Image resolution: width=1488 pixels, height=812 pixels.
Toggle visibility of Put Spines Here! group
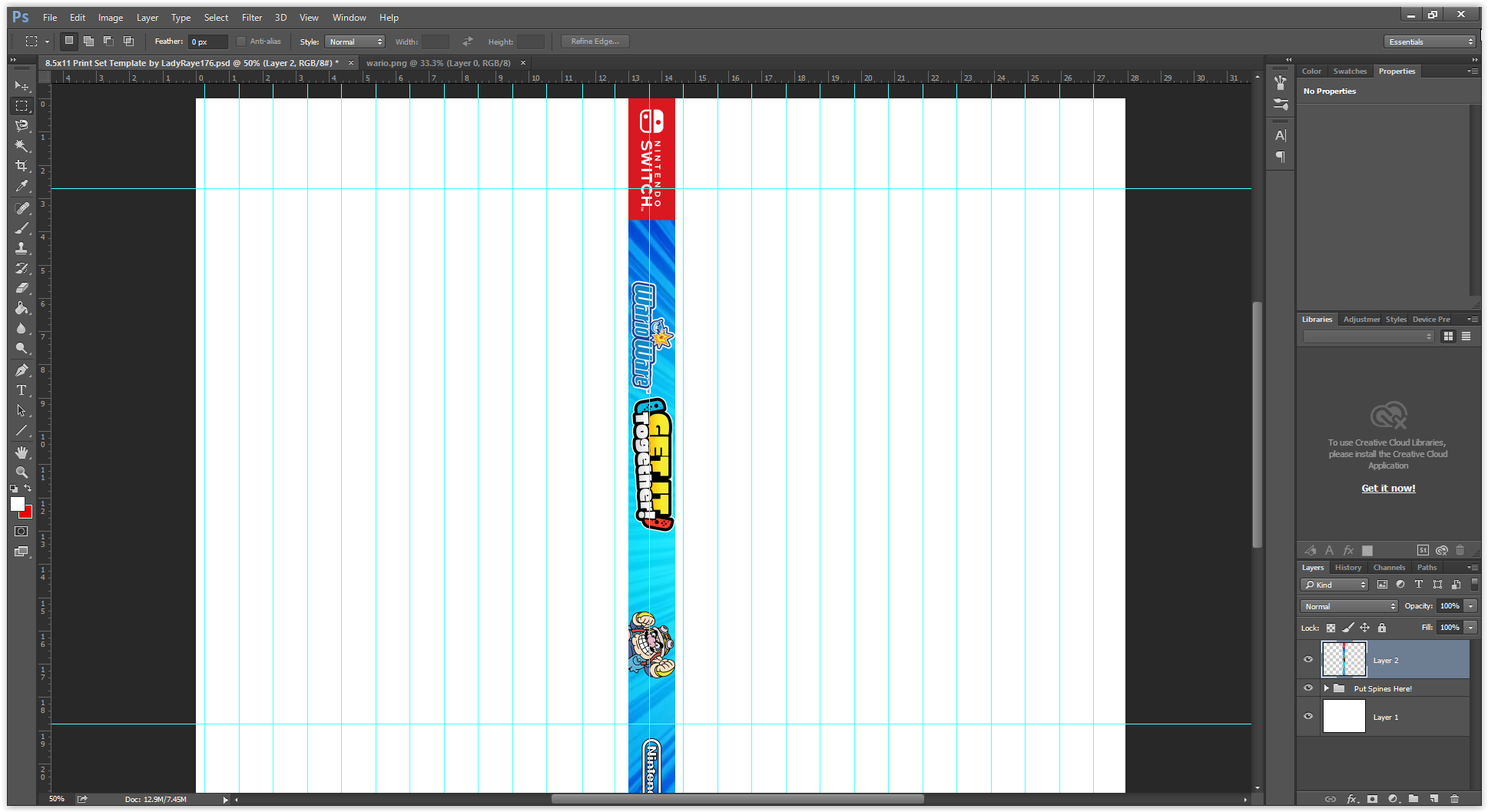pyautogui.click(x=1308, y=688)
